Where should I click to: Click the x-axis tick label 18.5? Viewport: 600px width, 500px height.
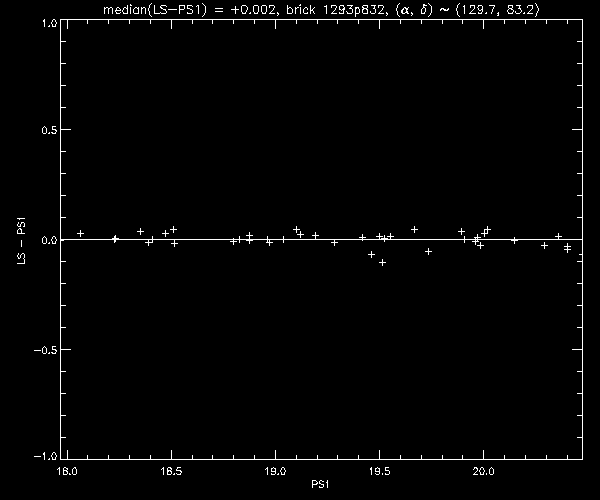click(x=171, y=471)
